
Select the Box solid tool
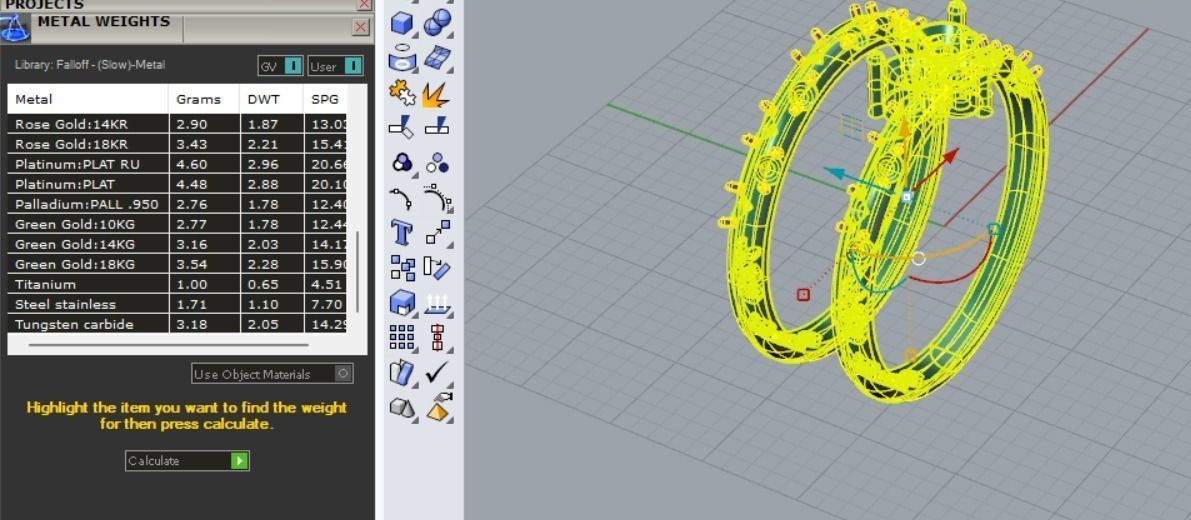click(401, 23)
